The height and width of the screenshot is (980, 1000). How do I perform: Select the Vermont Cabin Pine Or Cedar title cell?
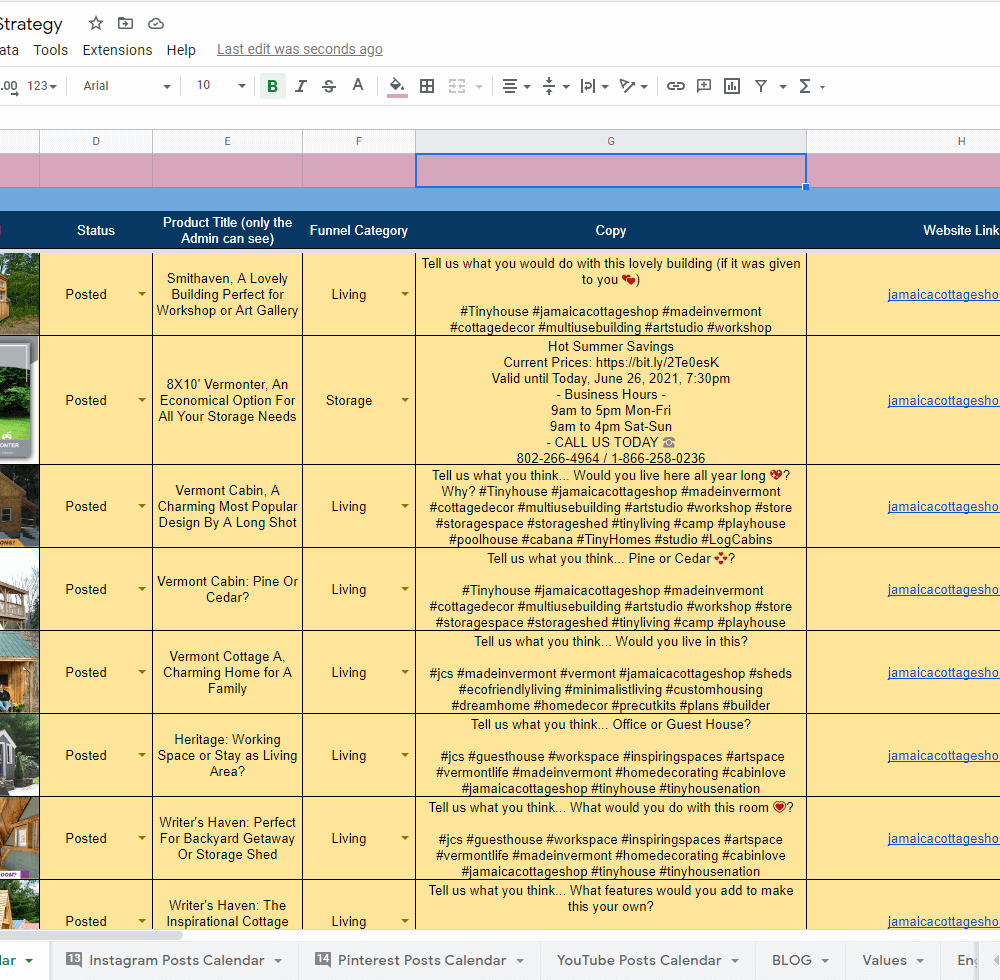click(227, 589)
